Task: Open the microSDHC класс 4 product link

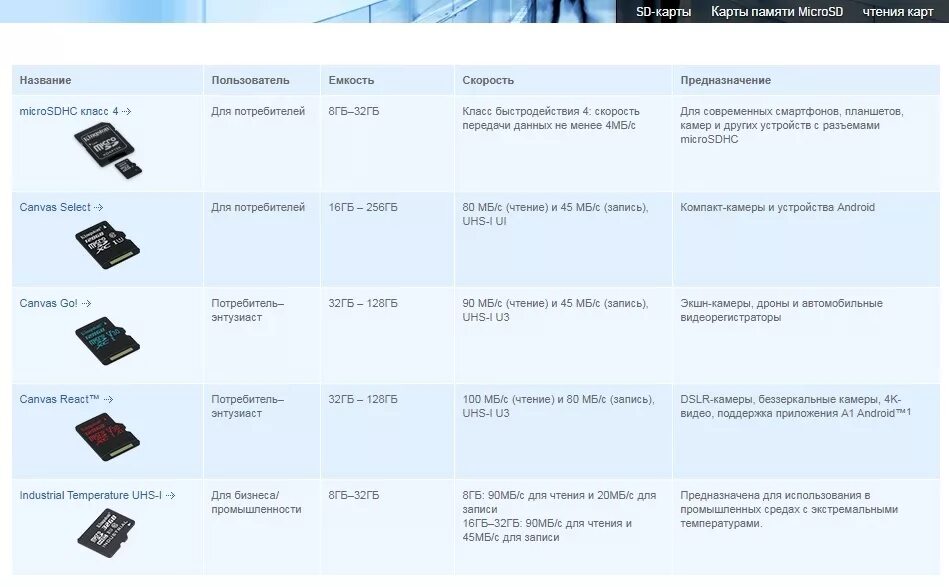Action: tap(69, 111)
